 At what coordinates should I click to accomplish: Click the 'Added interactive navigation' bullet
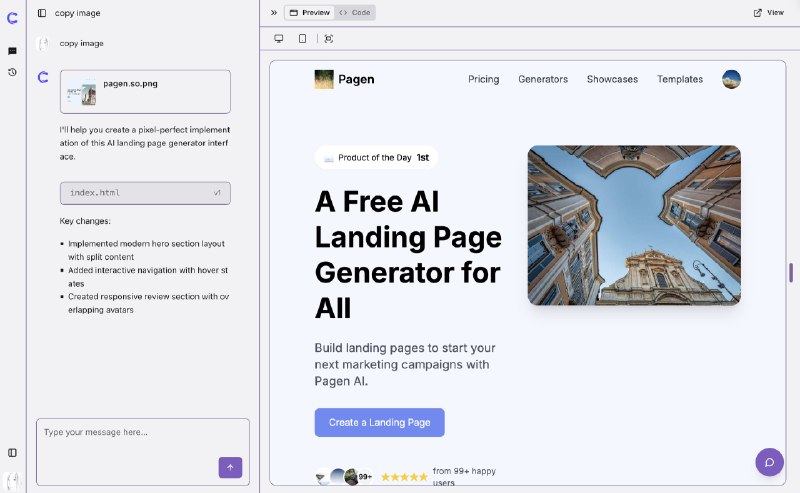click(x=148, y=277)
